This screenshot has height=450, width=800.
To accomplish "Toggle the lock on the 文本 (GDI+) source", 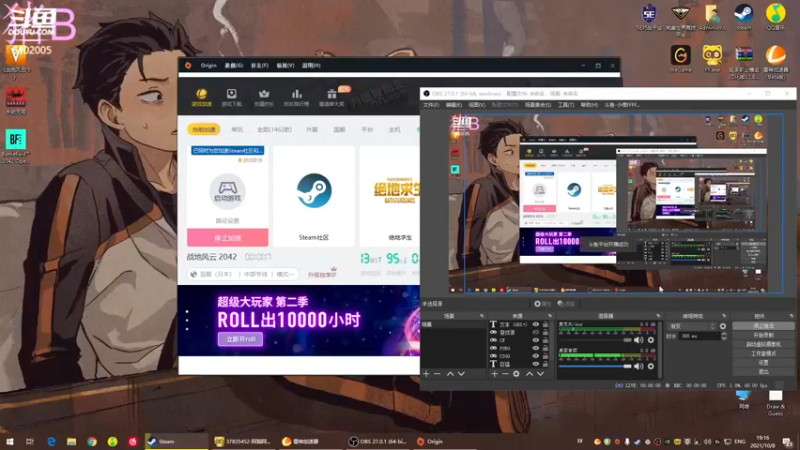I will point(545,324).
